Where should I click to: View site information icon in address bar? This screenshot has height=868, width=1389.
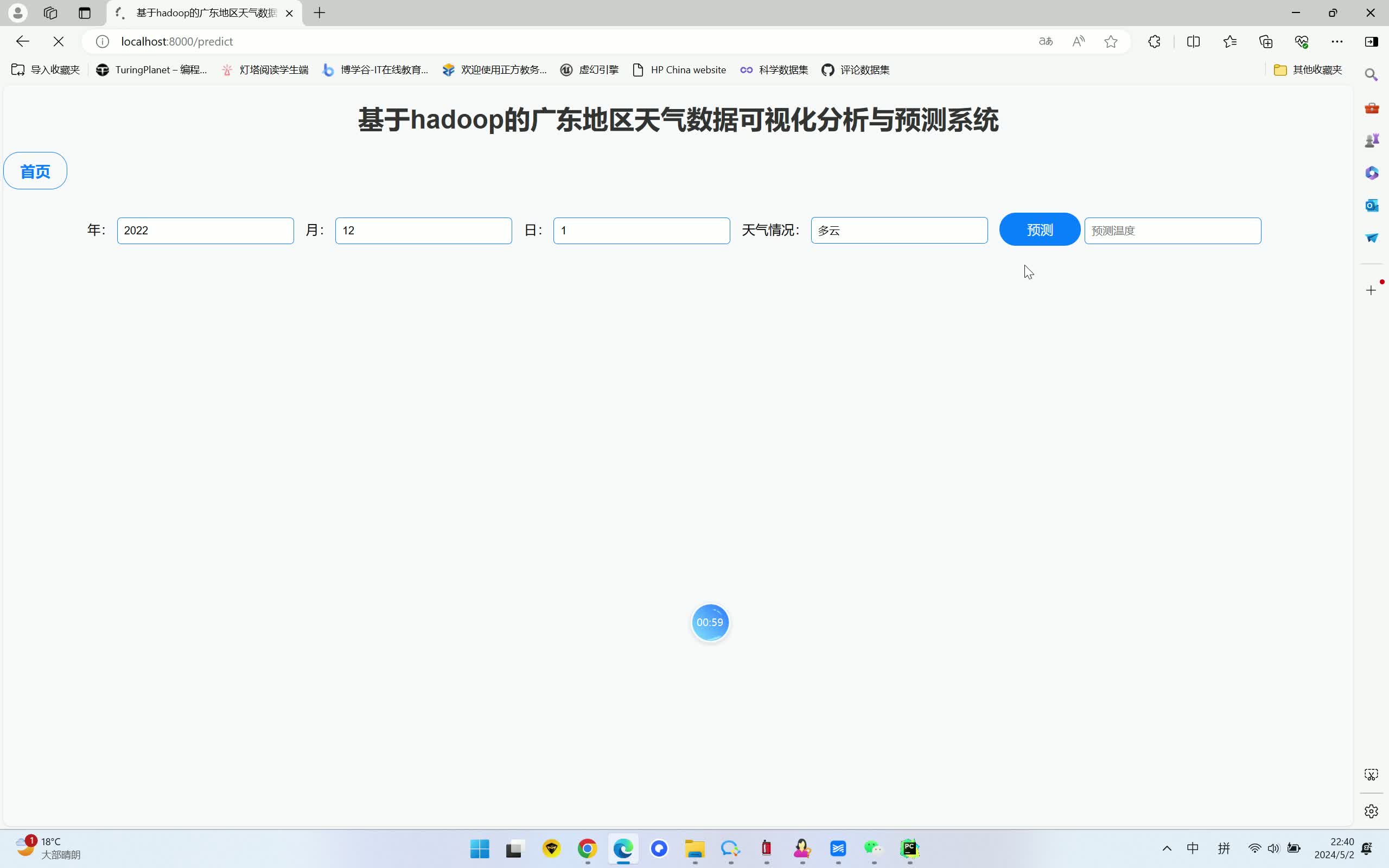pyautogui.click(x=102, y=41)
